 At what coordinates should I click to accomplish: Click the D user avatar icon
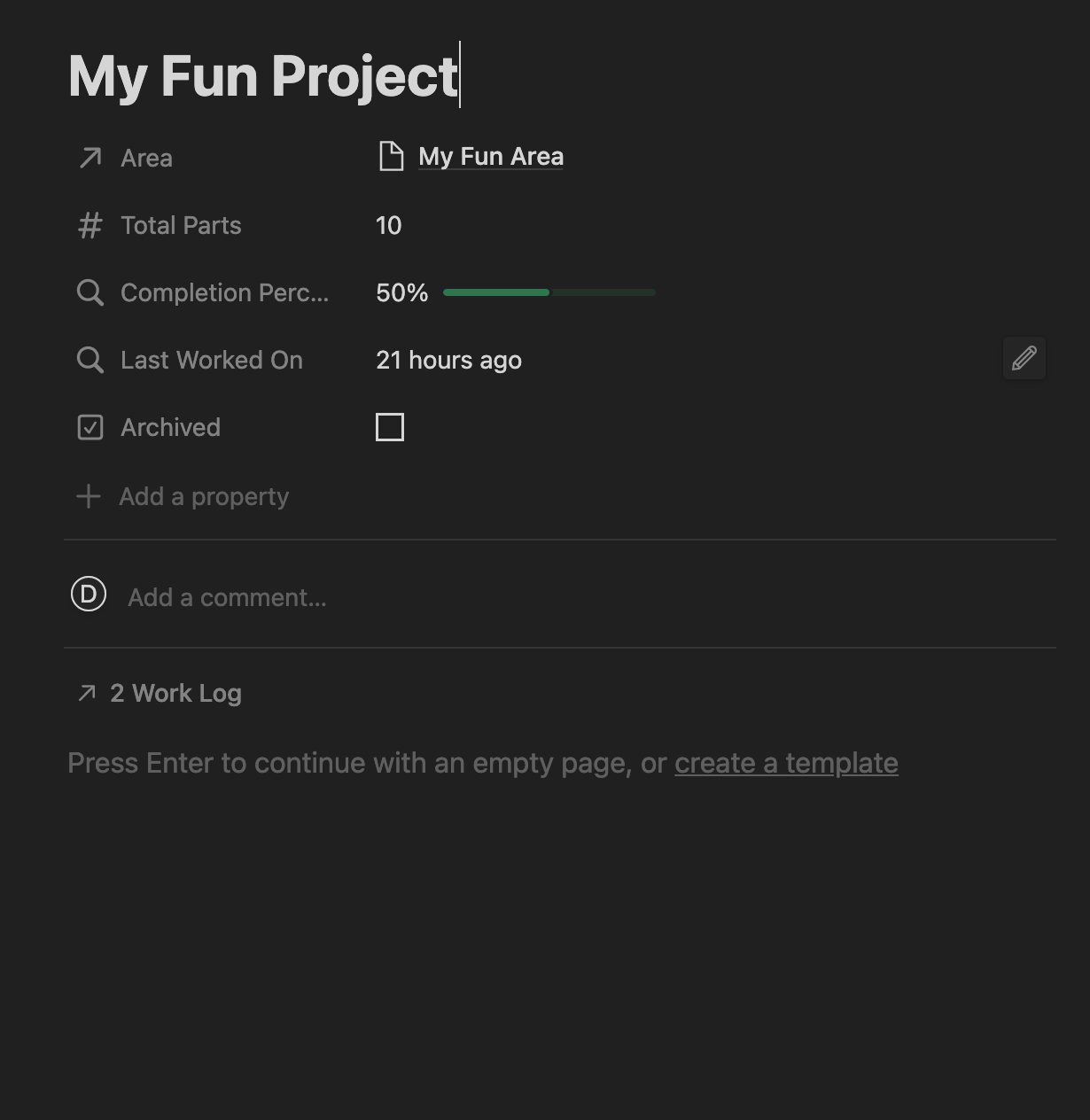pyautogui.click(x=89, y=595)
